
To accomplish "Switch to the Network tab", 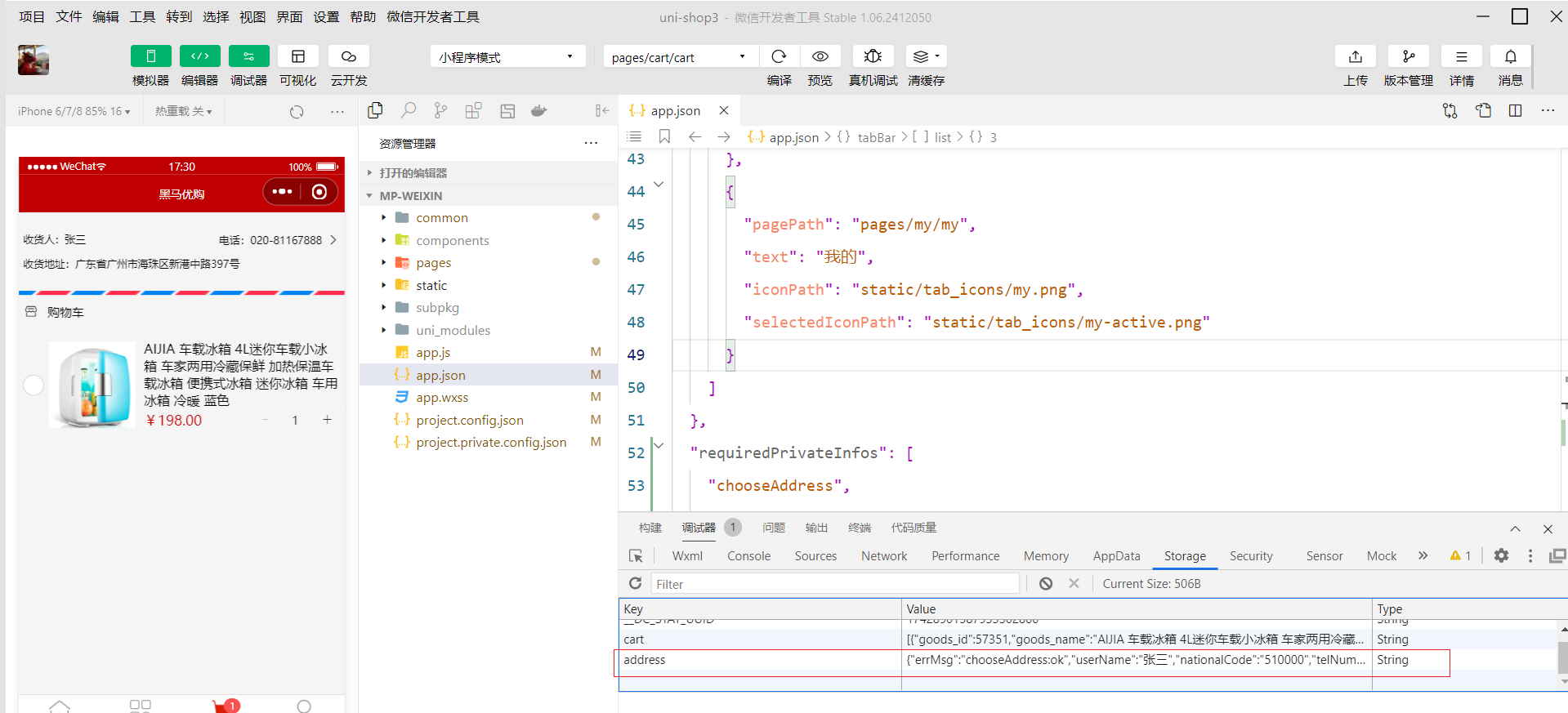I will coord(884,555).
